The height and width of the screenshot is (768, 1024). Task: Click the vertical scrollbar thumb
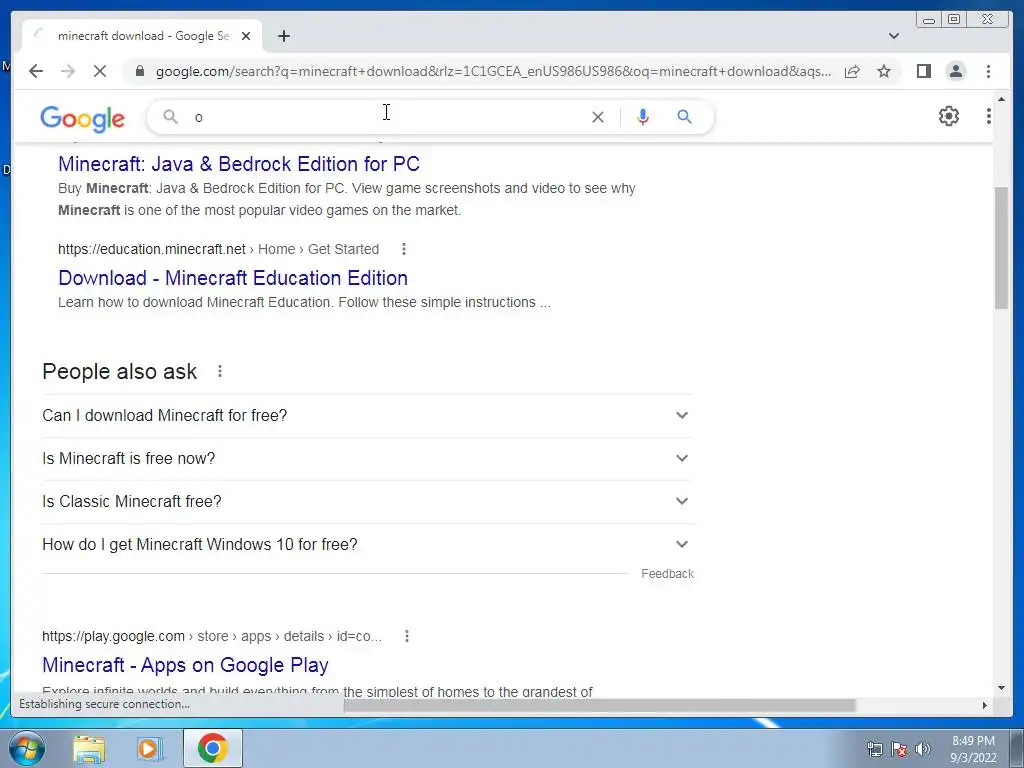pyautogui.click(x=1001, y=248)
